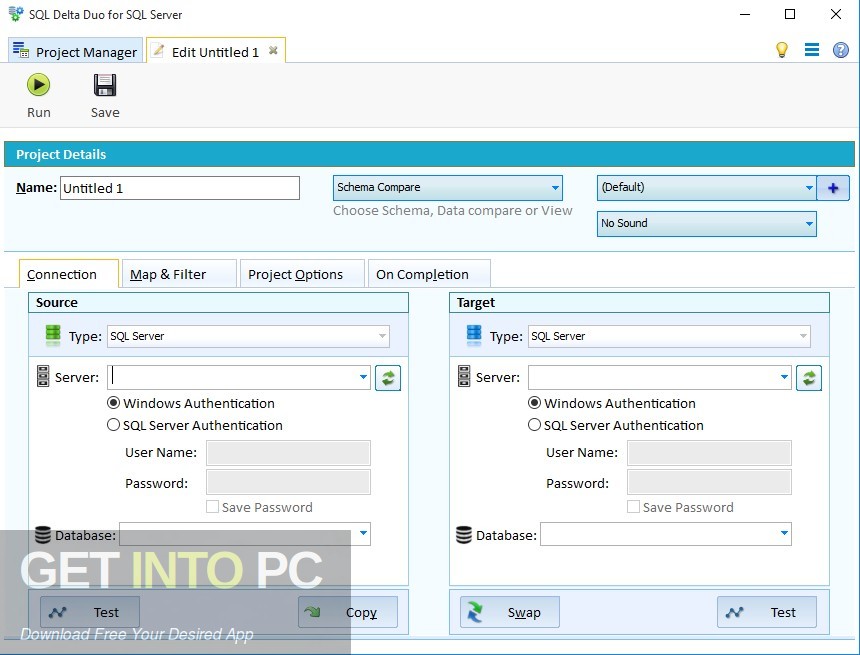The height and width of the screenshot is (655, 860).
Task: Refresh the Source server list
Action: click(388, 378)
